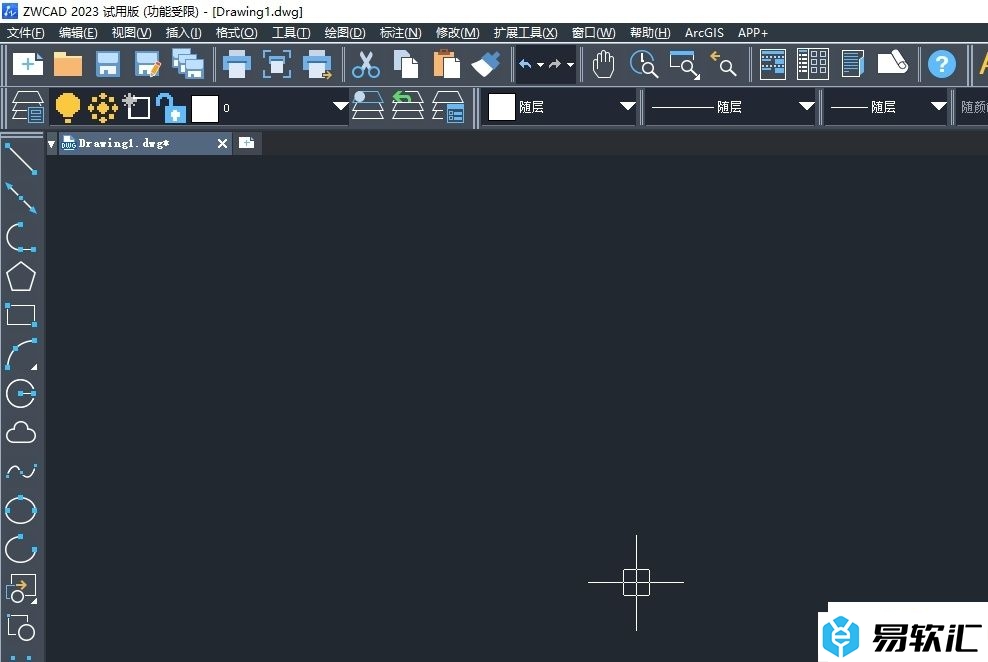Save the drawing with the floppy icon
The height and width of the screenshot is (662, 988).
(108, 64)
